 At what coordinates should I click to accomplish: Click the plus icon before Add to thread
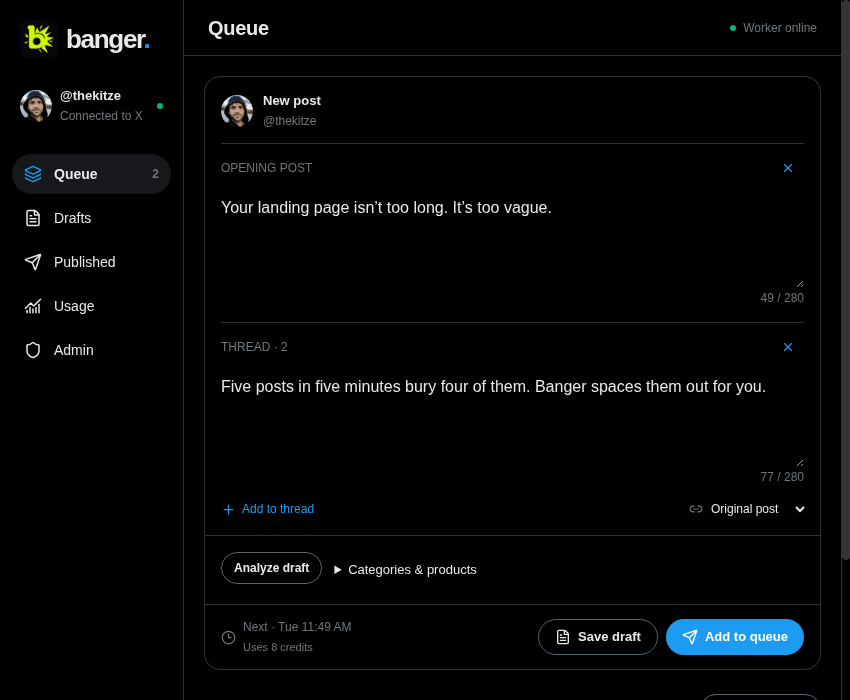228,509
